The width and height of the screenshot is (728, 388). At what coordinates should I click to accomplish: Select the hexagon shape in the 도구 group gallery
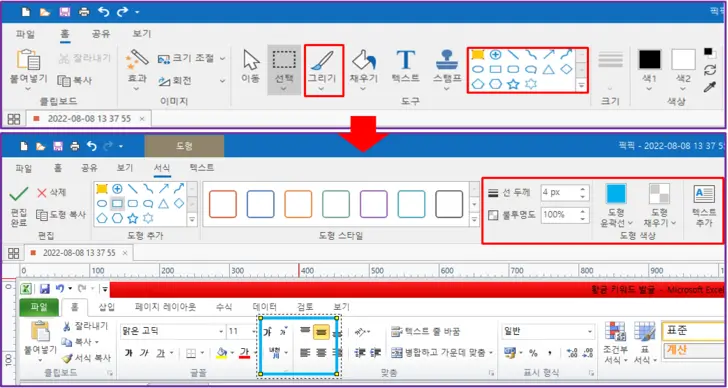[x=495, y=84]
